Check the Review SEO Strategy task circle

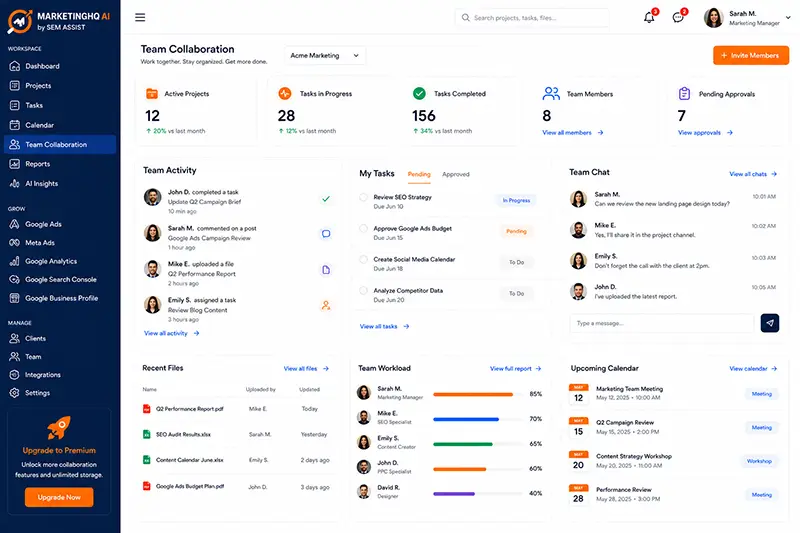[x=363, y=197]
